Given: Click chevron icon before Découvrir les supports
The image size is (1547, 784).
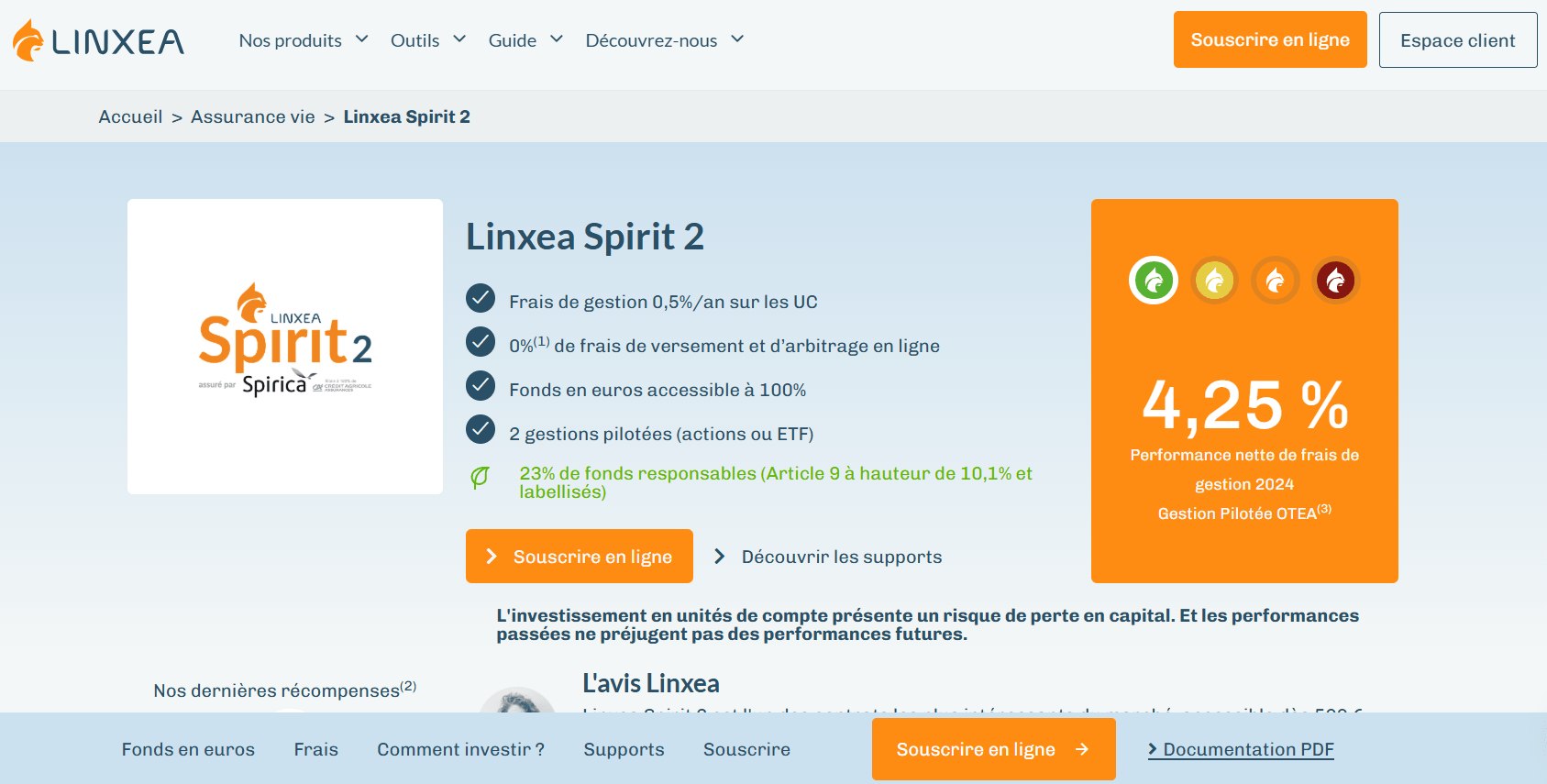Looking at the screenshot, I should coord(720,557).
